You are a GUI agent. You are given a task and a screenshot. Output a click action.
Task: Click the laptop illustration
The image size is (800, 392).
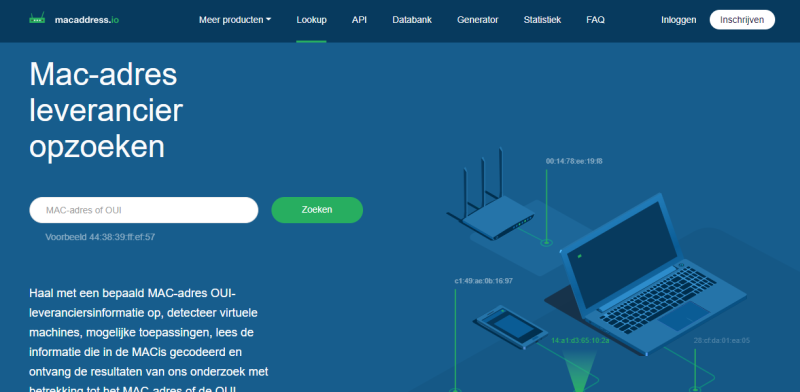653,274
